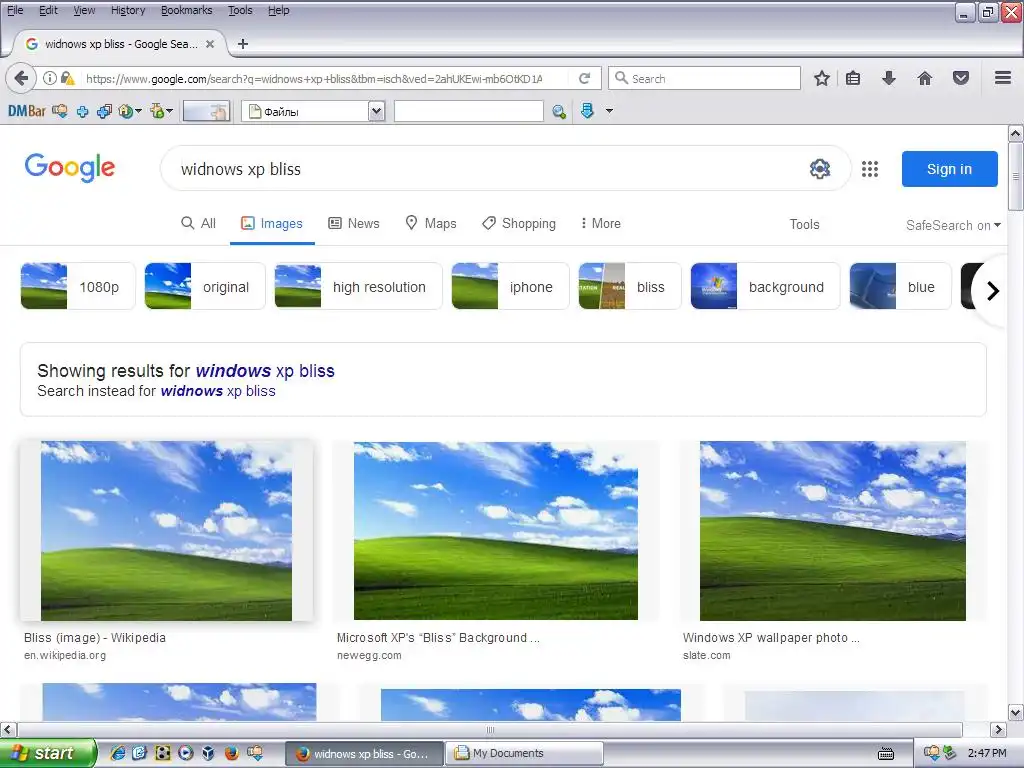Open the Файлы dropdown list
This screenshot has width=1024, height=768.
tap(376, 111)
